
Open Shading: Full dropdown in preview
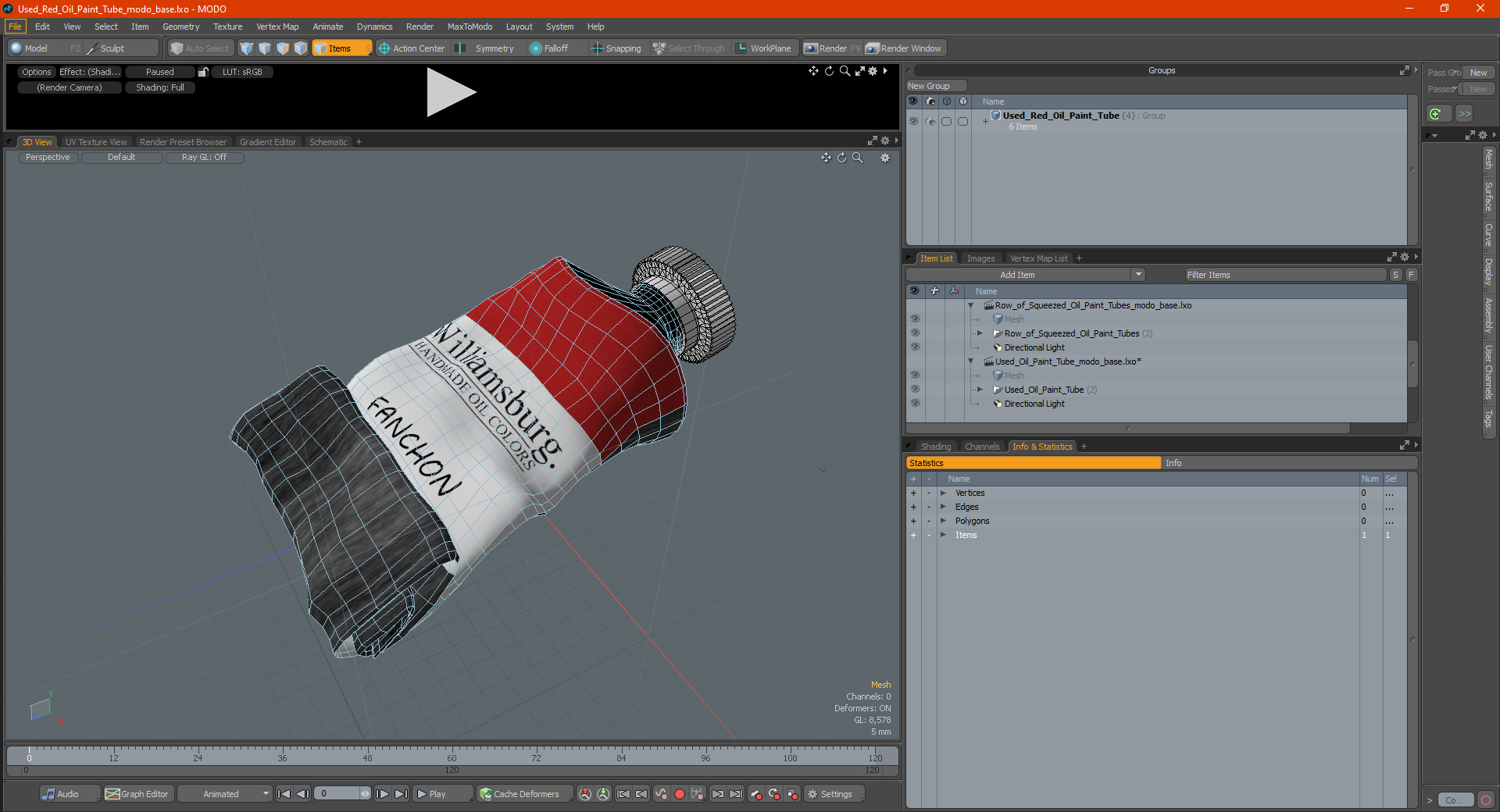pos(160,87)
